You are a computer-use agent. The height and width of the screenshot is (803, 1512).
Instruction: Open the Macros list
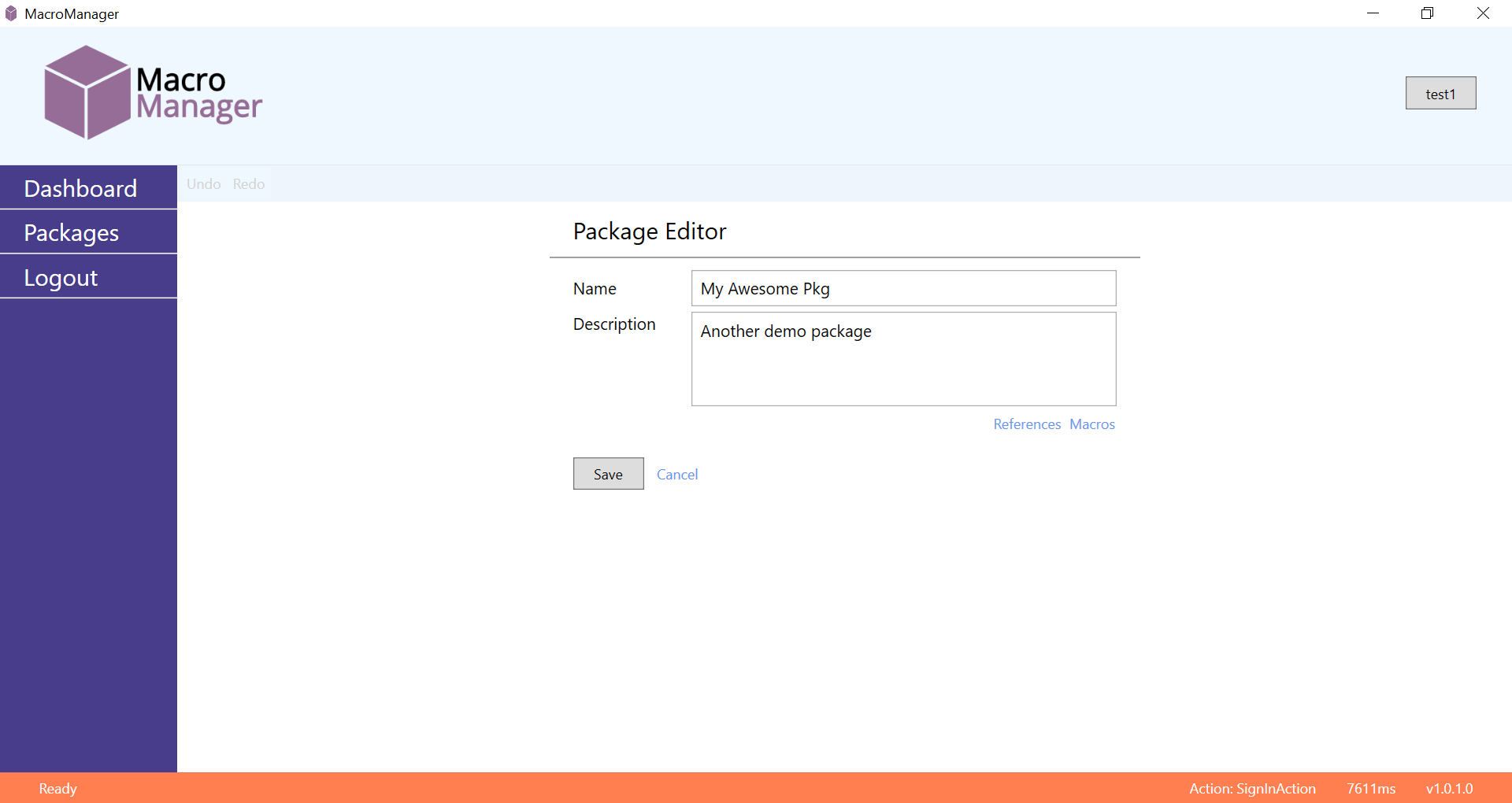tap(1092, 424)
